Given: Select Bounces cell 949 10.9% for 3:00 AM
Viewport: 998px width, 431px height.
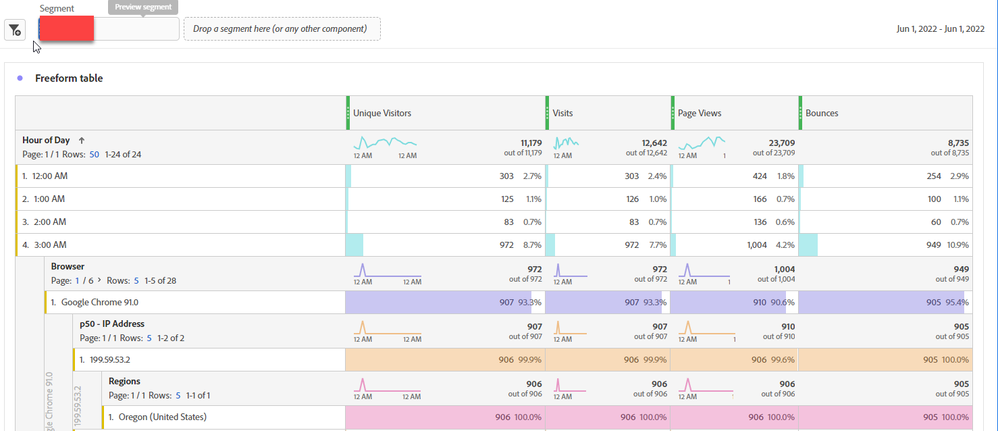Looking at the screenshot, I should coord(885,244).
